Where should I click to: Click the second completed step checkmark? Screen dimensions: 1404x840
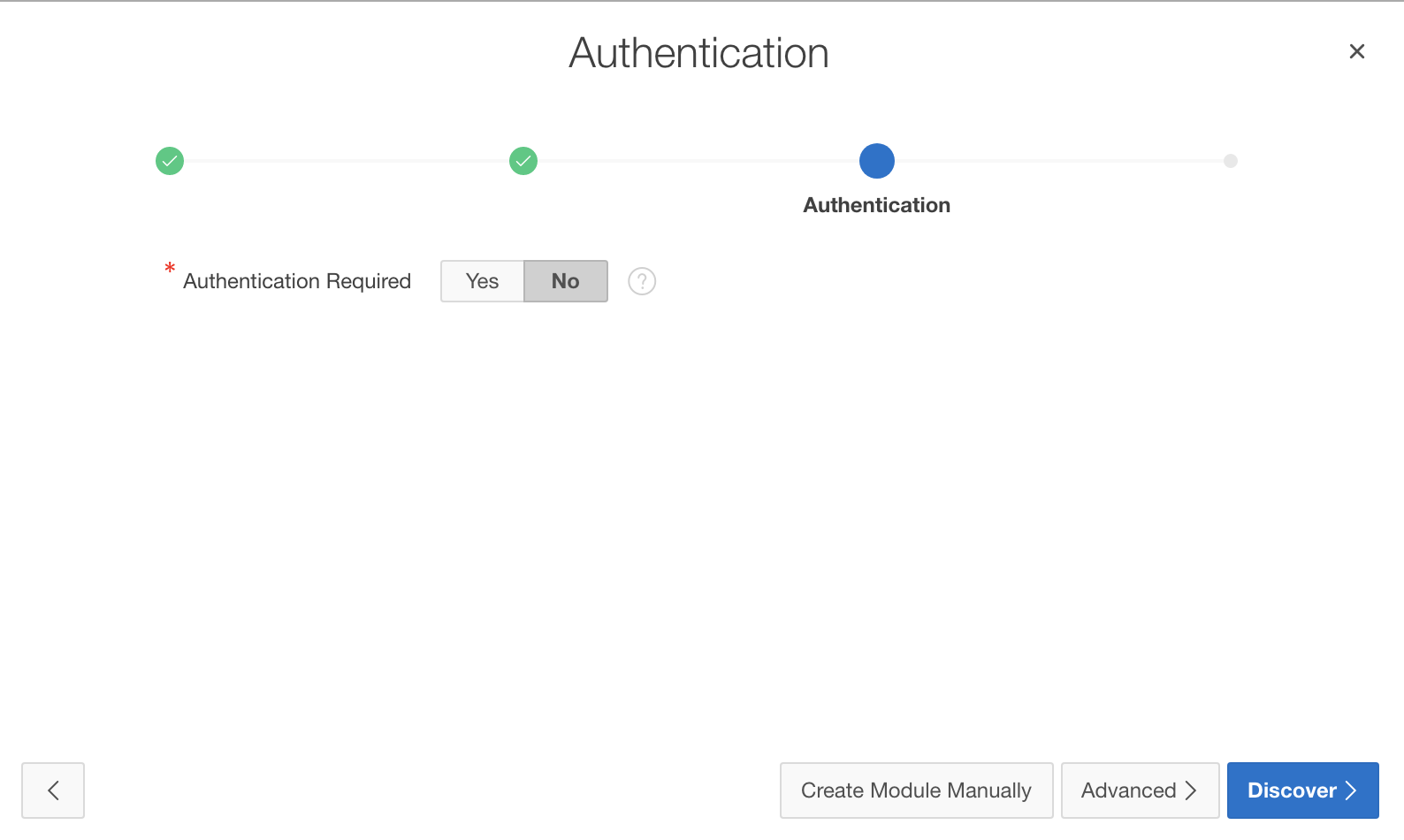point(523,161)
